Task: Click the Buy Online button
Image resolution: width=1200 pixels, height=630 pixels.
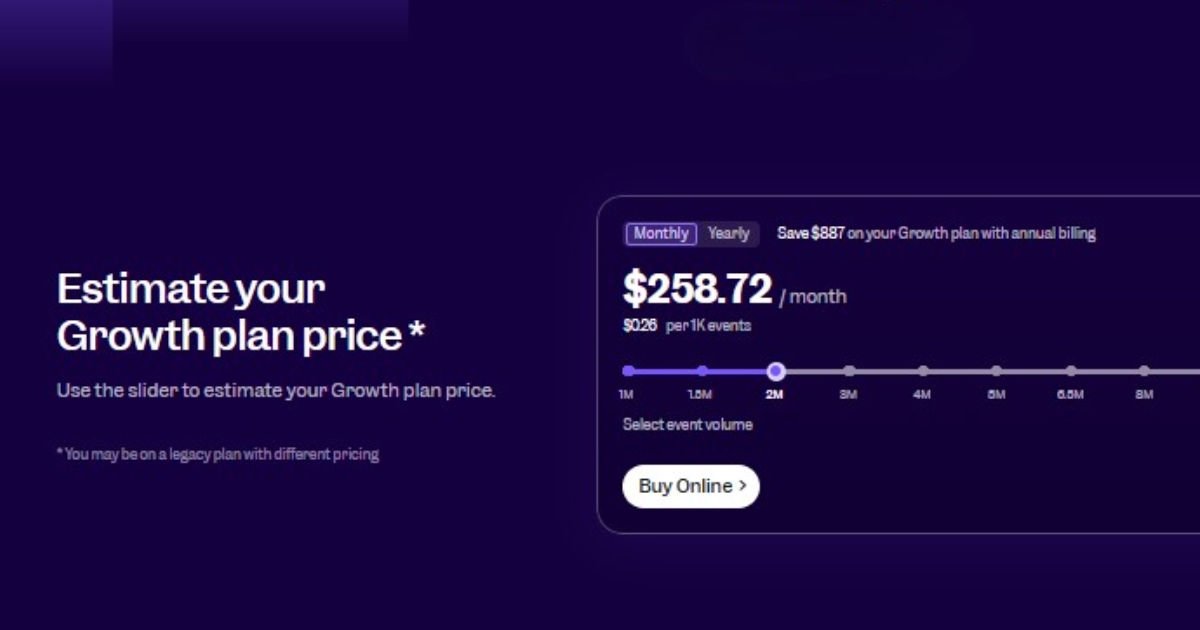Action: (x=690, y=486)
